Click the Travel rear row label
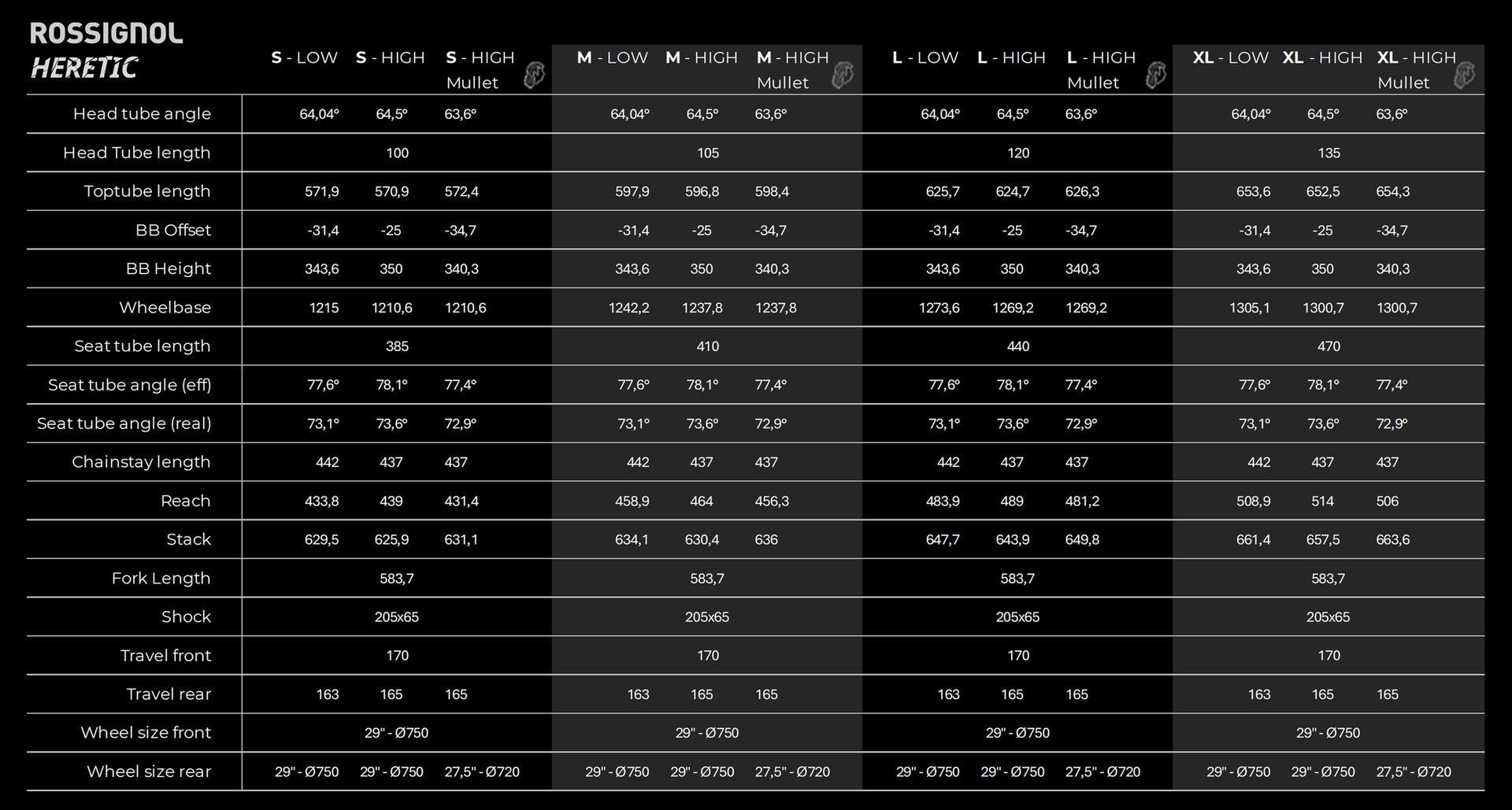This screenshot has height=810, width=1512. (x=169, y=693)
